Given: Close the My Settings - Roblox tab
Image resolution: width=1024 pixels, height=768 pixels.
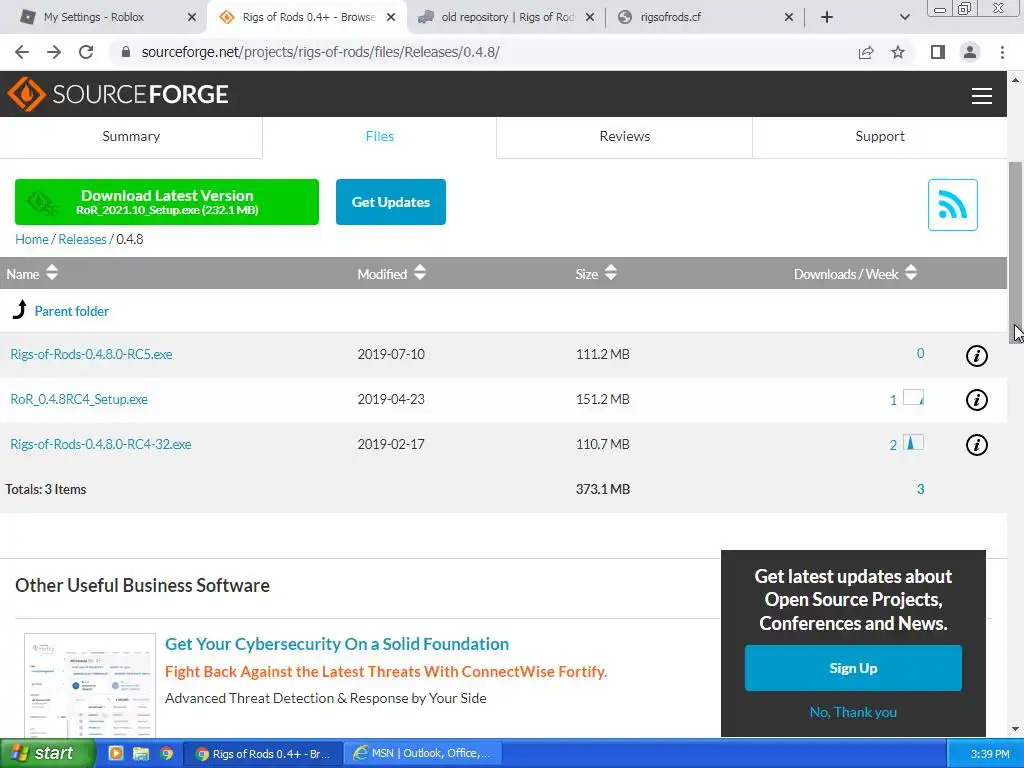Looking at the screenshot, I should pos(192,17).
